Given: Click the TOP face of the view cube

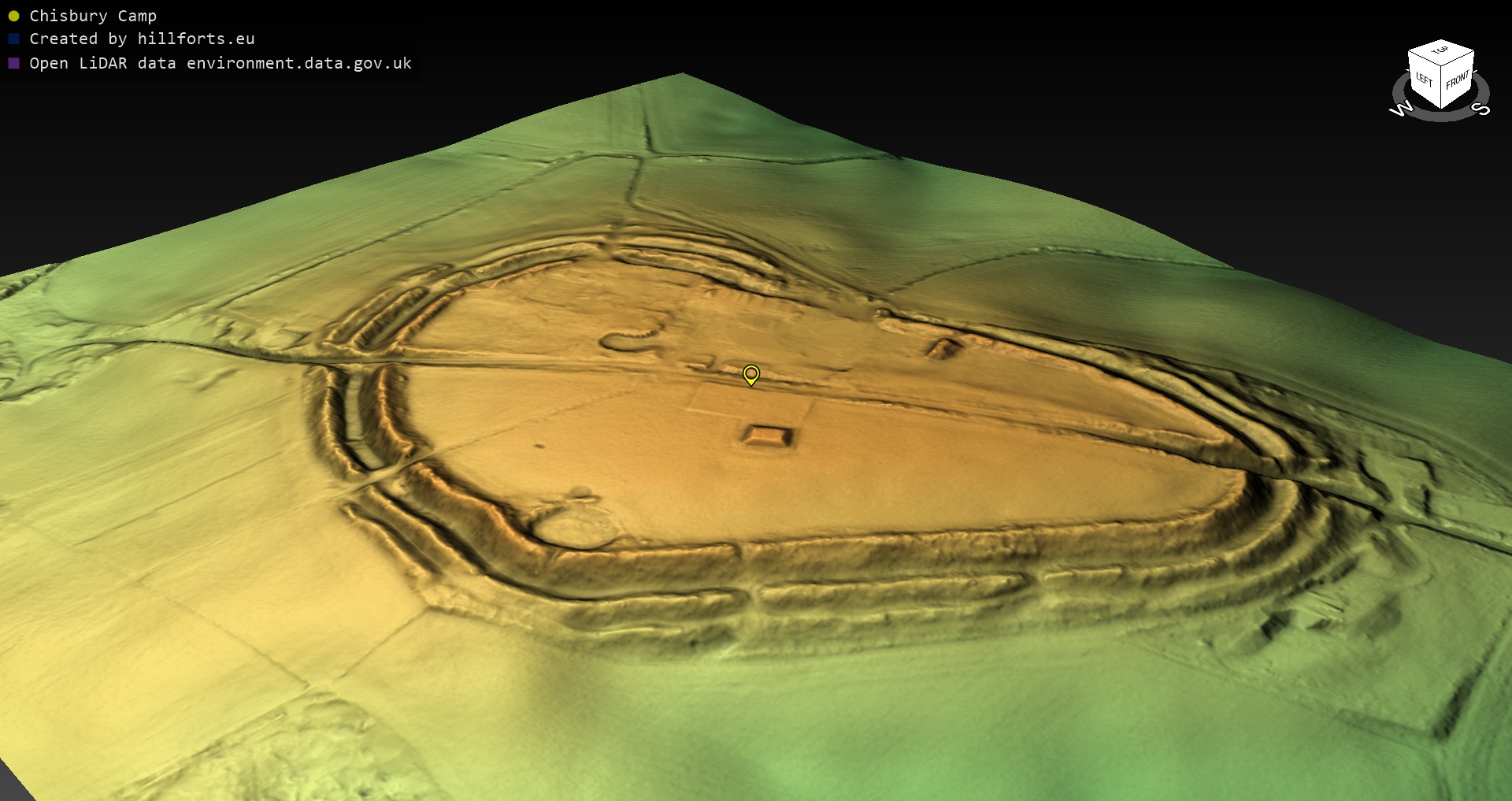Looking at the screenshot, I should point(1440,51).
